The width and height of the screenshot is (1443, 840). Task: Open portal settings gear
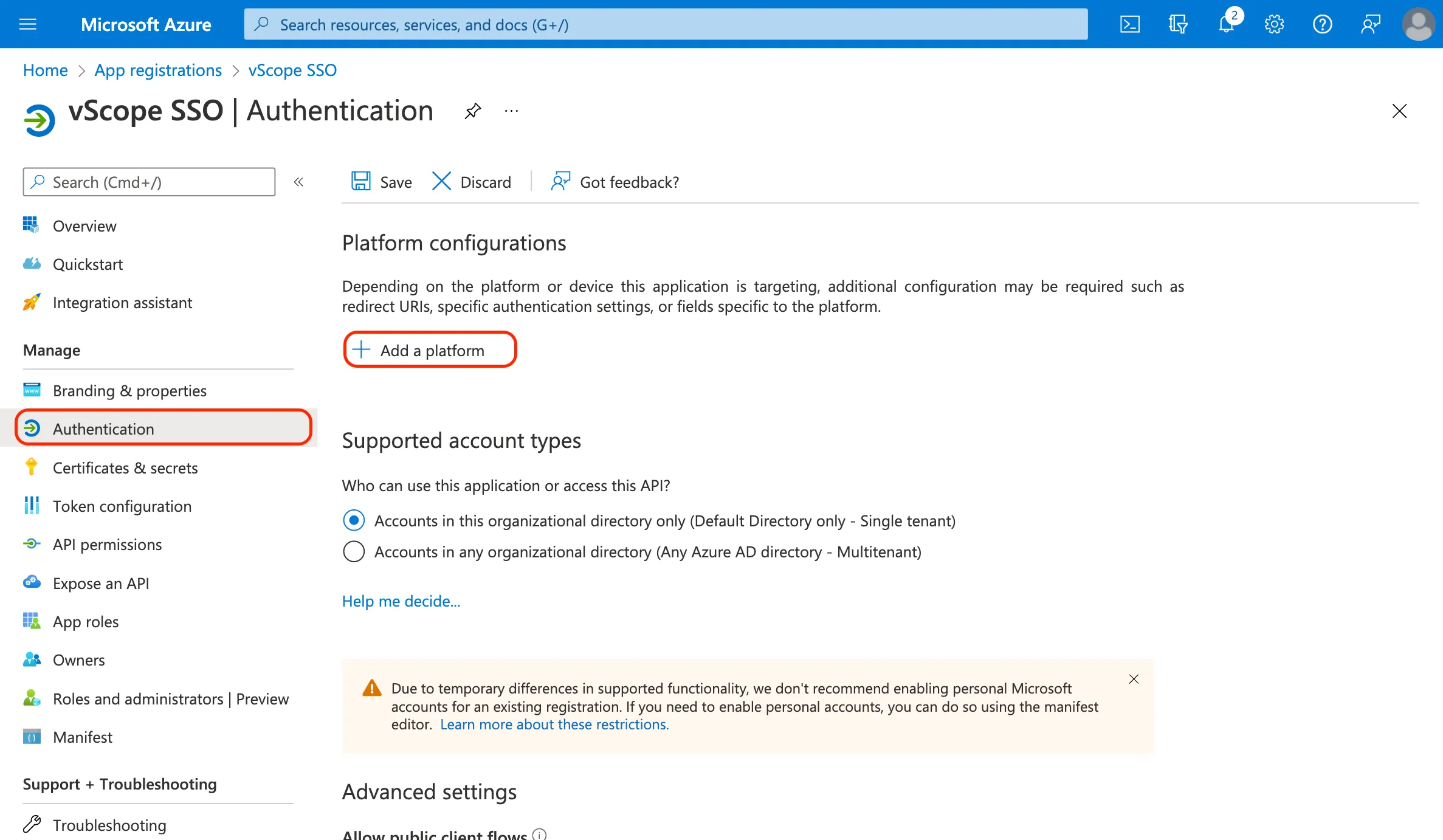[1274, 24]
